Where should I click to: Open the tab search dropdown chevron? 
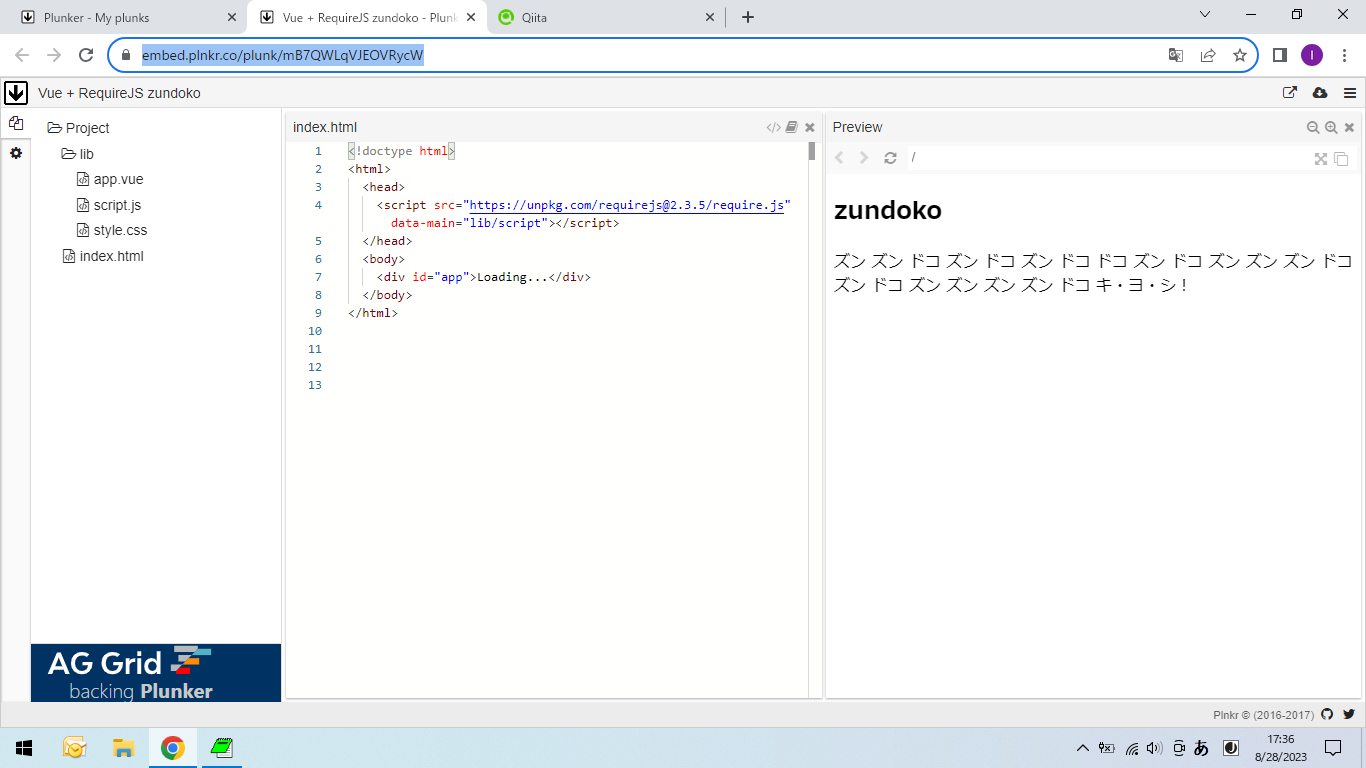pyautogui.click(x=1204, y=14)
